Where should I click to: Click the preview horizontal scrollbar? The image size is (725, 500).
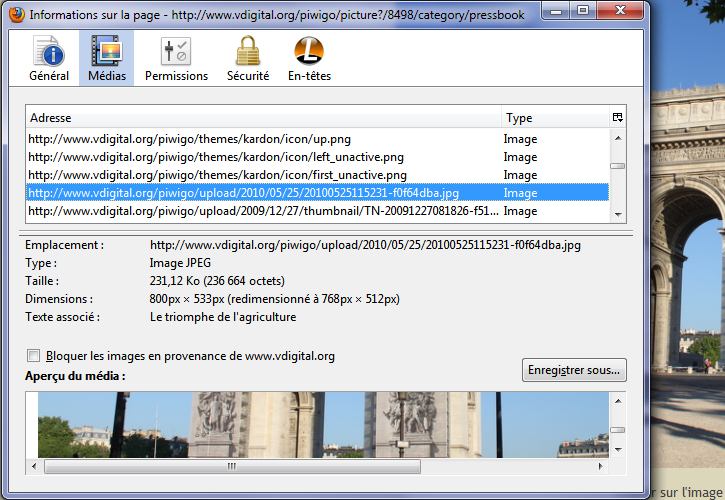[300, 466]
